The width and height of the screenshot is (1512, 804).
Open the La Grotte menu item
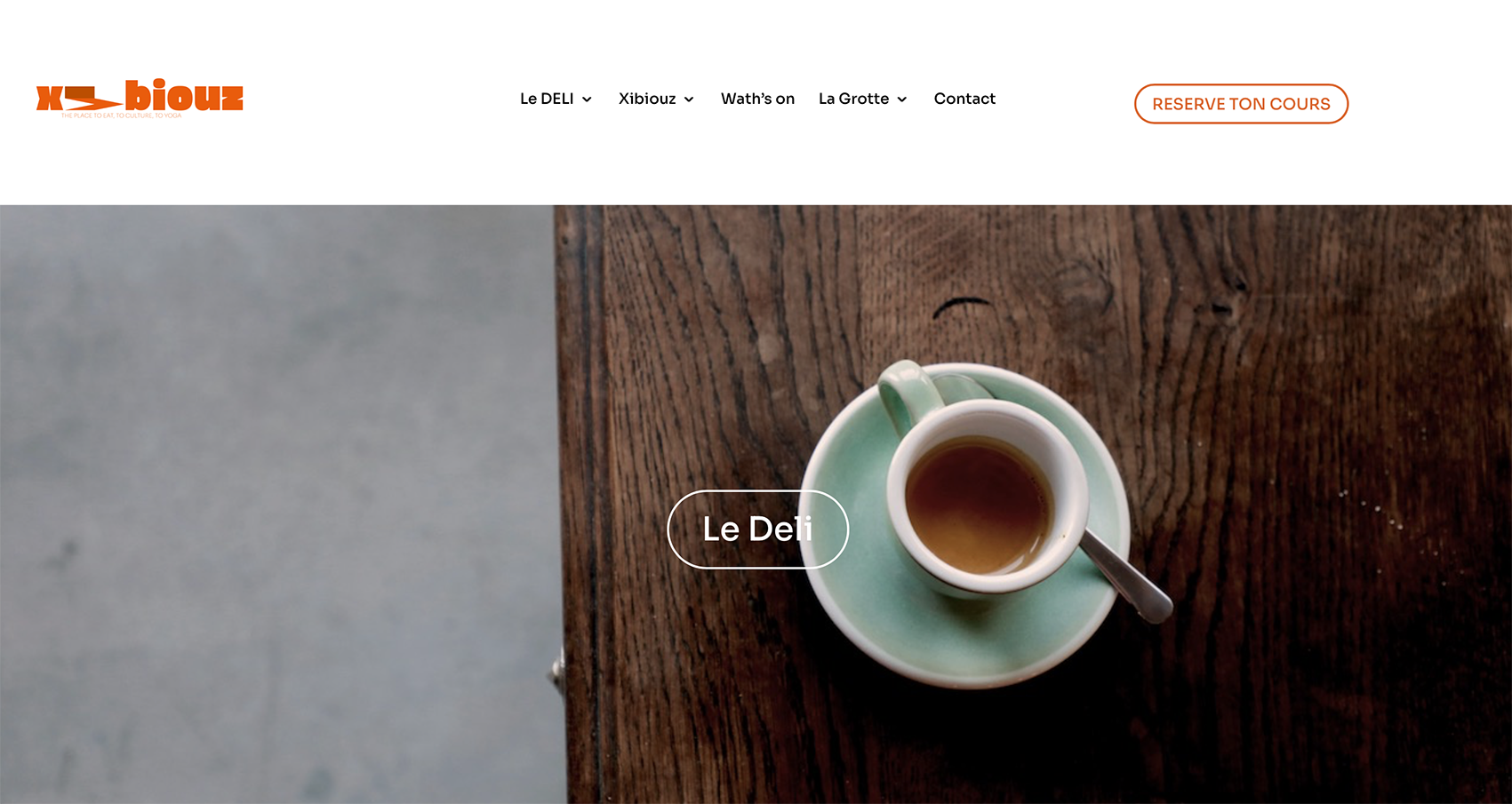point(853,99)
